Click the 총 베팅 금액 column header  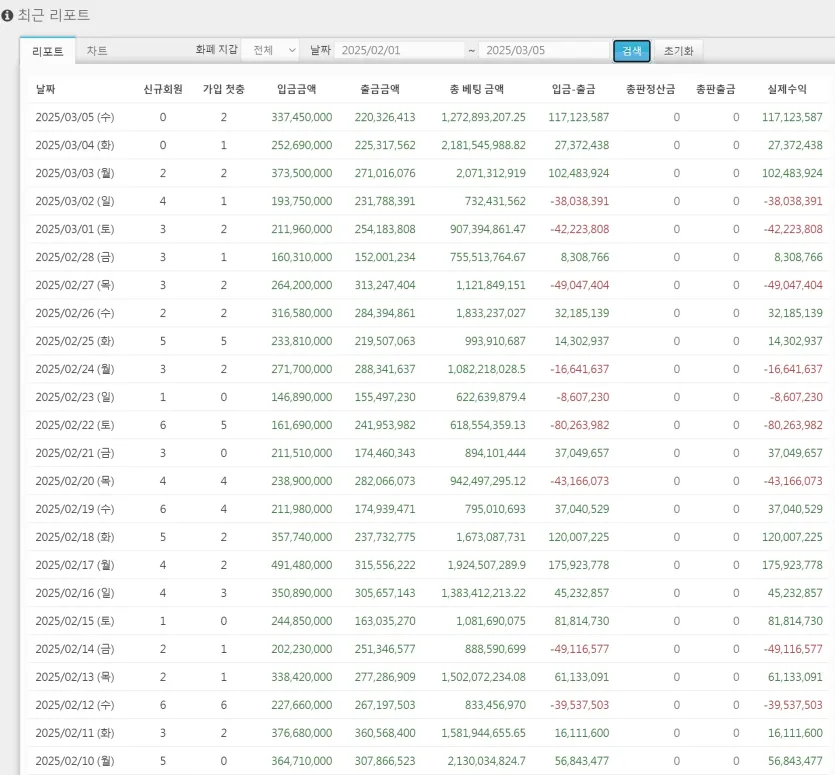point(477,89)
